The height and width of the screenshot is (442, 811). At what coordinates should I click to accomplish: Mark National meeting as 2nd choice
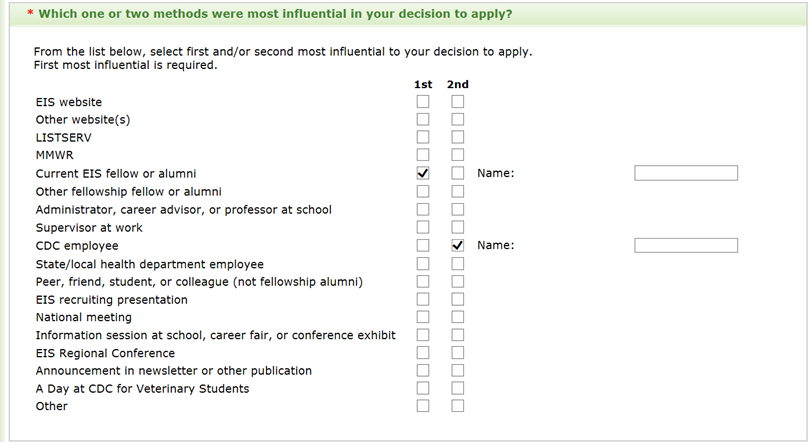[457, 318]
